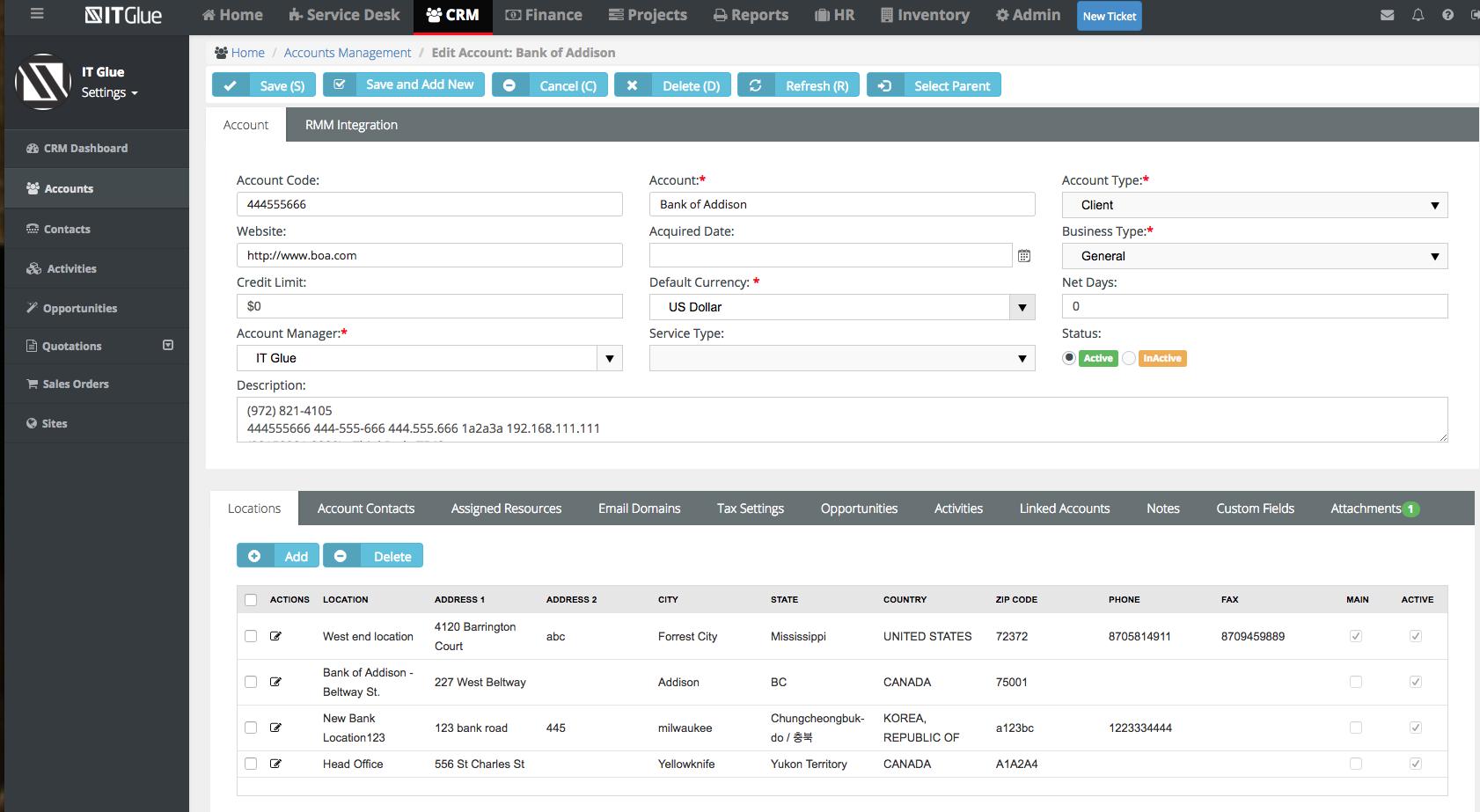Switch to the RMM Integration tab
This screenshot has height=812, width=1480.
(x=351, y=125)
